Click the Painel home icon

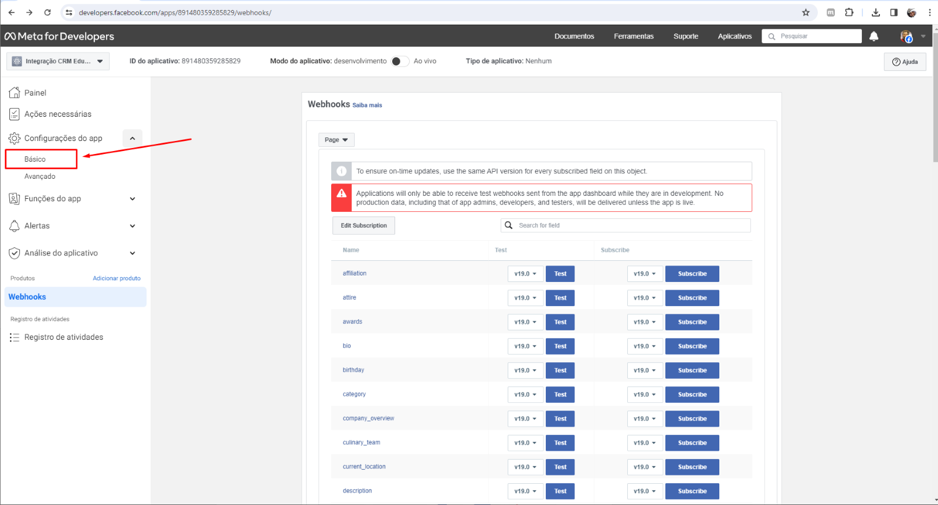[x=14, y=92]
